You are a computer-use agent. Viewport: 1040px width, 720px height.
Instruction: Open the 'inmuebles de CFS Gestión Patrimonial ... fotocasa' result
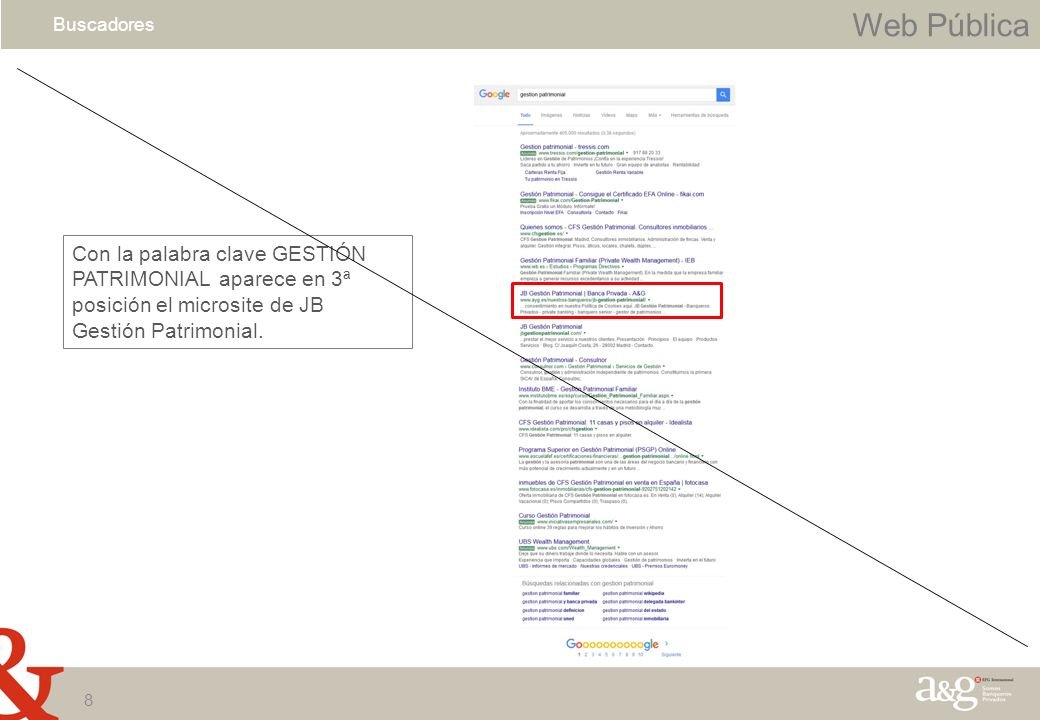pyautogui.click(x=613, y=483)
